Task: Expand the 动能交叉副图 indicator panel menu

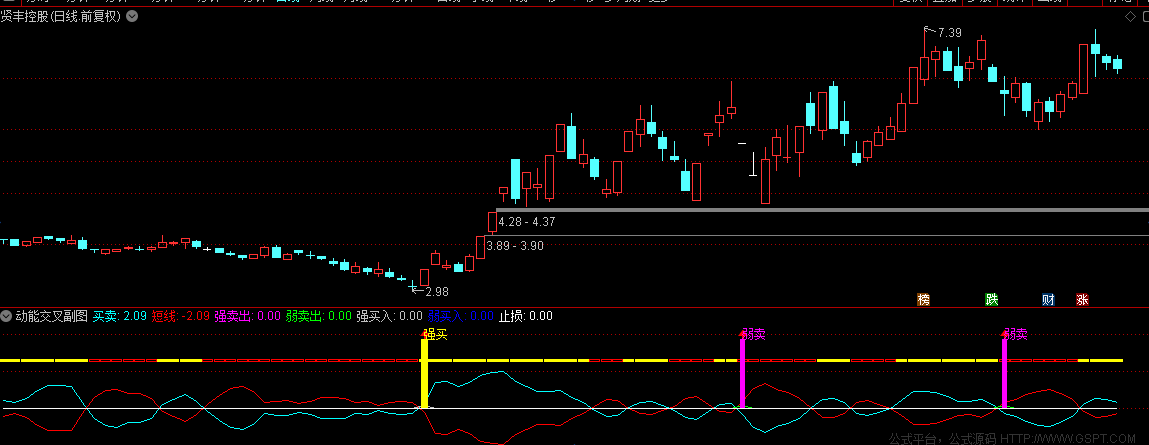Action: click(7, 316)
